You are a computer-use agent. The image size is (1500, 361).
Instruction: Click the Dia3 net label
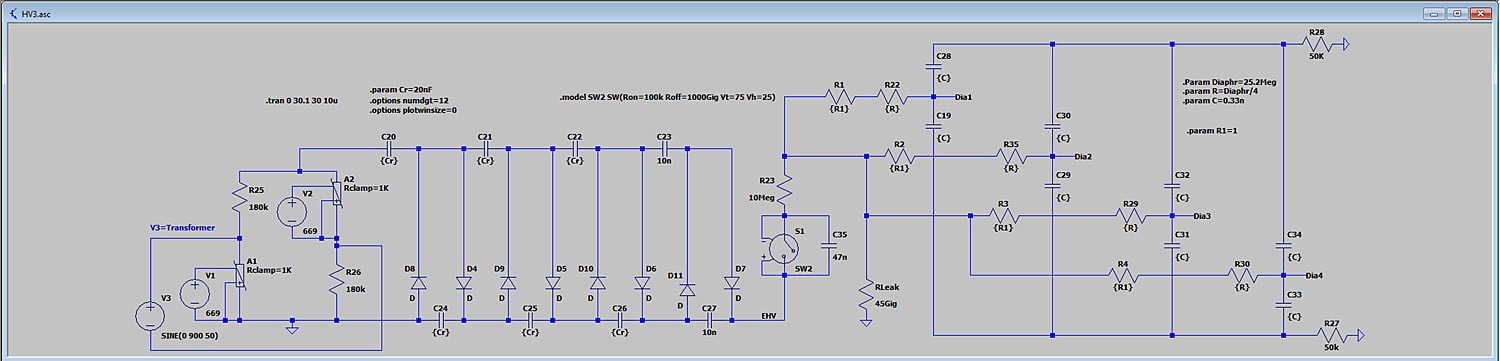(1203, 216)
